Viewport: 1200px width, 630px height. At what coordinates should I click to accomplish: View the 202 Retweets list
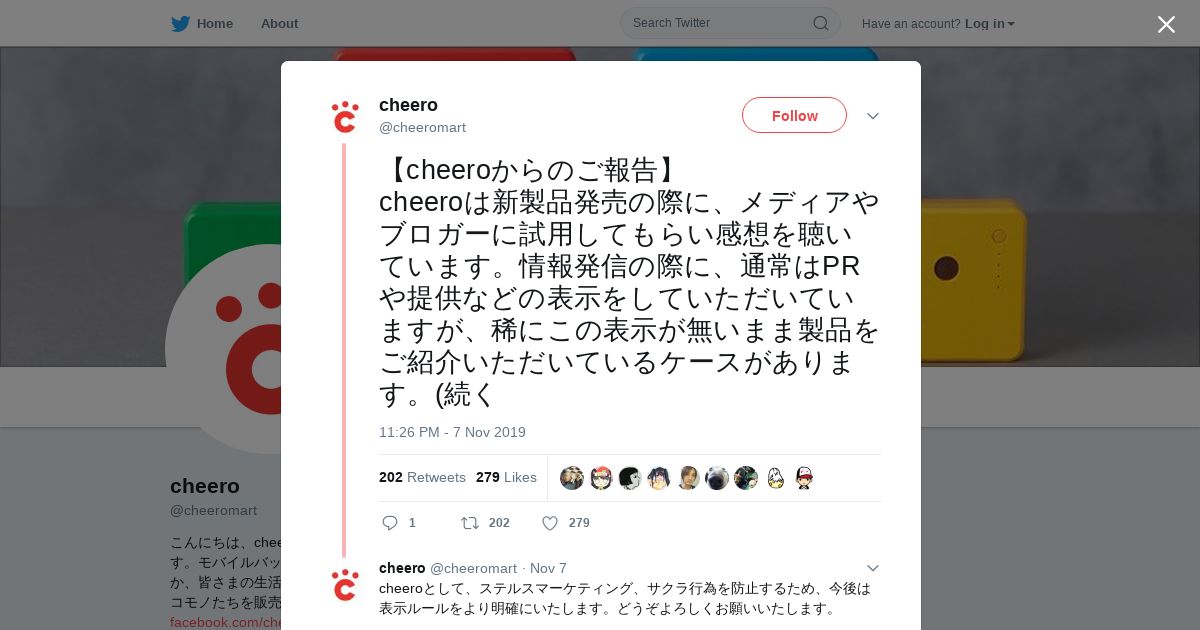[422, 477]
